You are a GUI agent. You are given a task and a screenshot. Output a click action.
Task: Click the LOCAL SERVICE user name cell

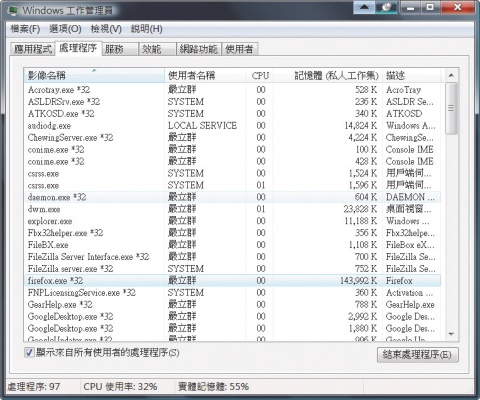202,126
